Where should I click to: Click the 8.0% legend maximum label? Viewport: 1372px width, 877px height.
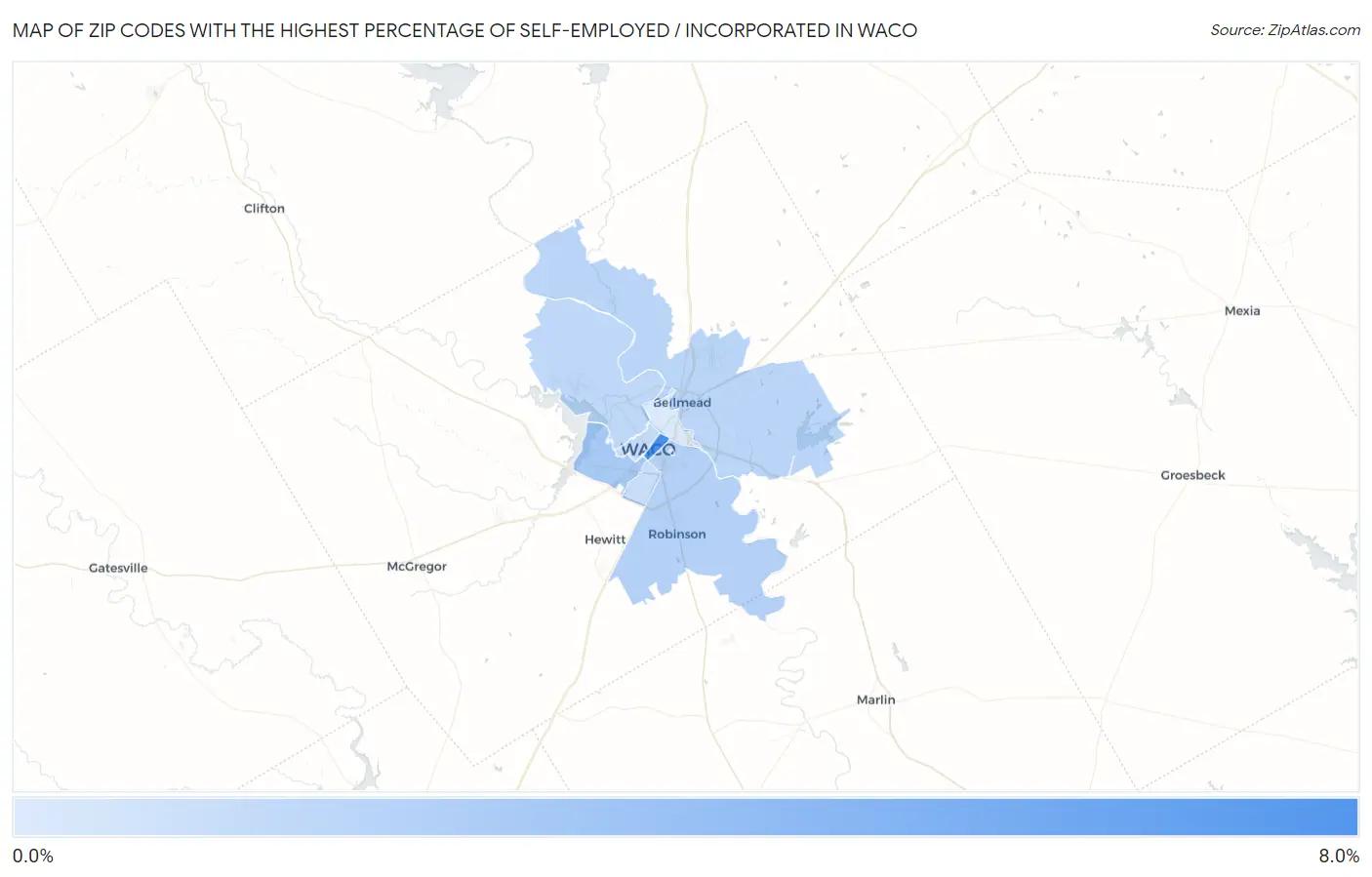coord(1339,856)
